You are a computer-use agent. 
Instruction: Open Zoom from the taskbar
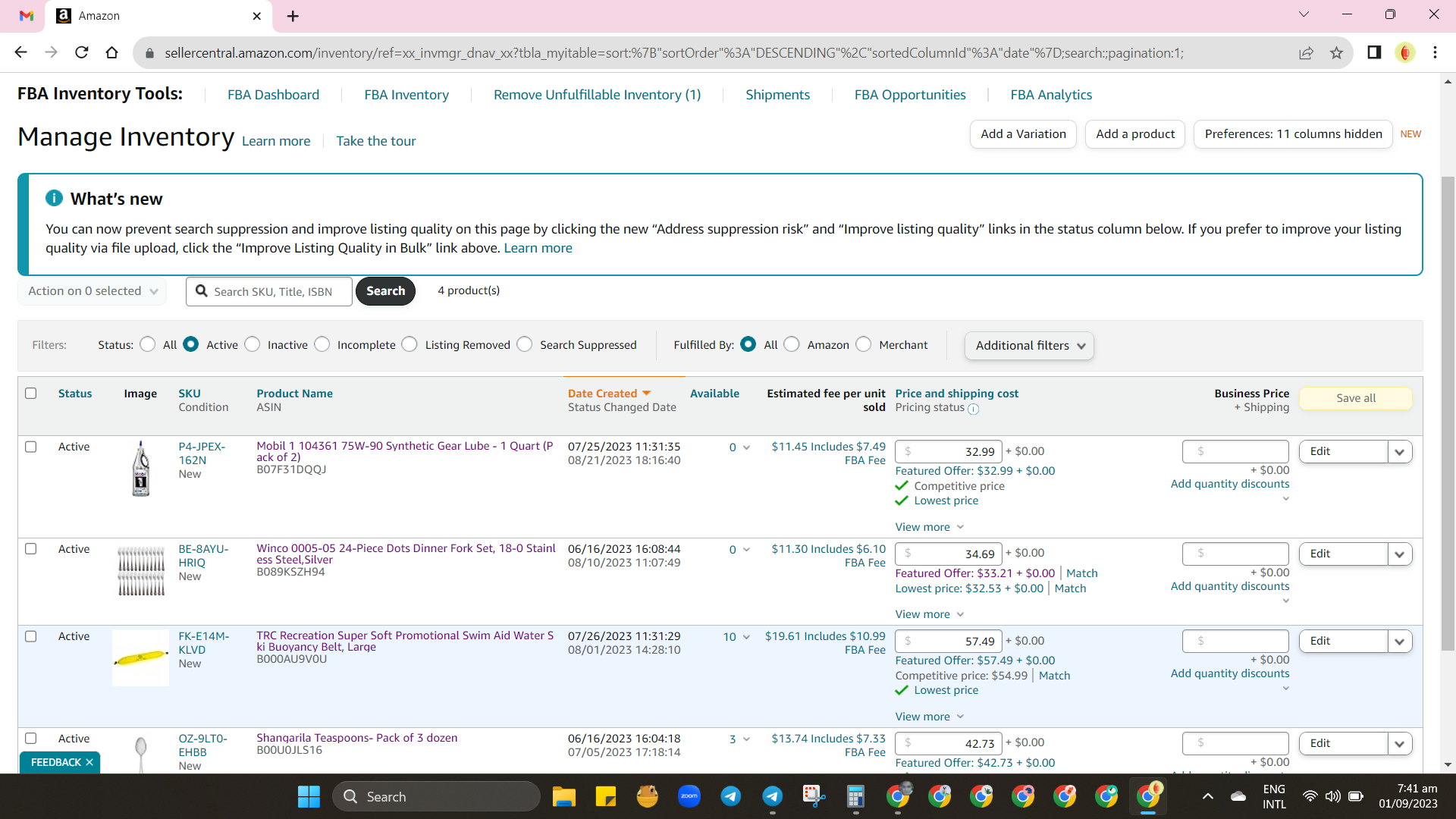(689, 796)
